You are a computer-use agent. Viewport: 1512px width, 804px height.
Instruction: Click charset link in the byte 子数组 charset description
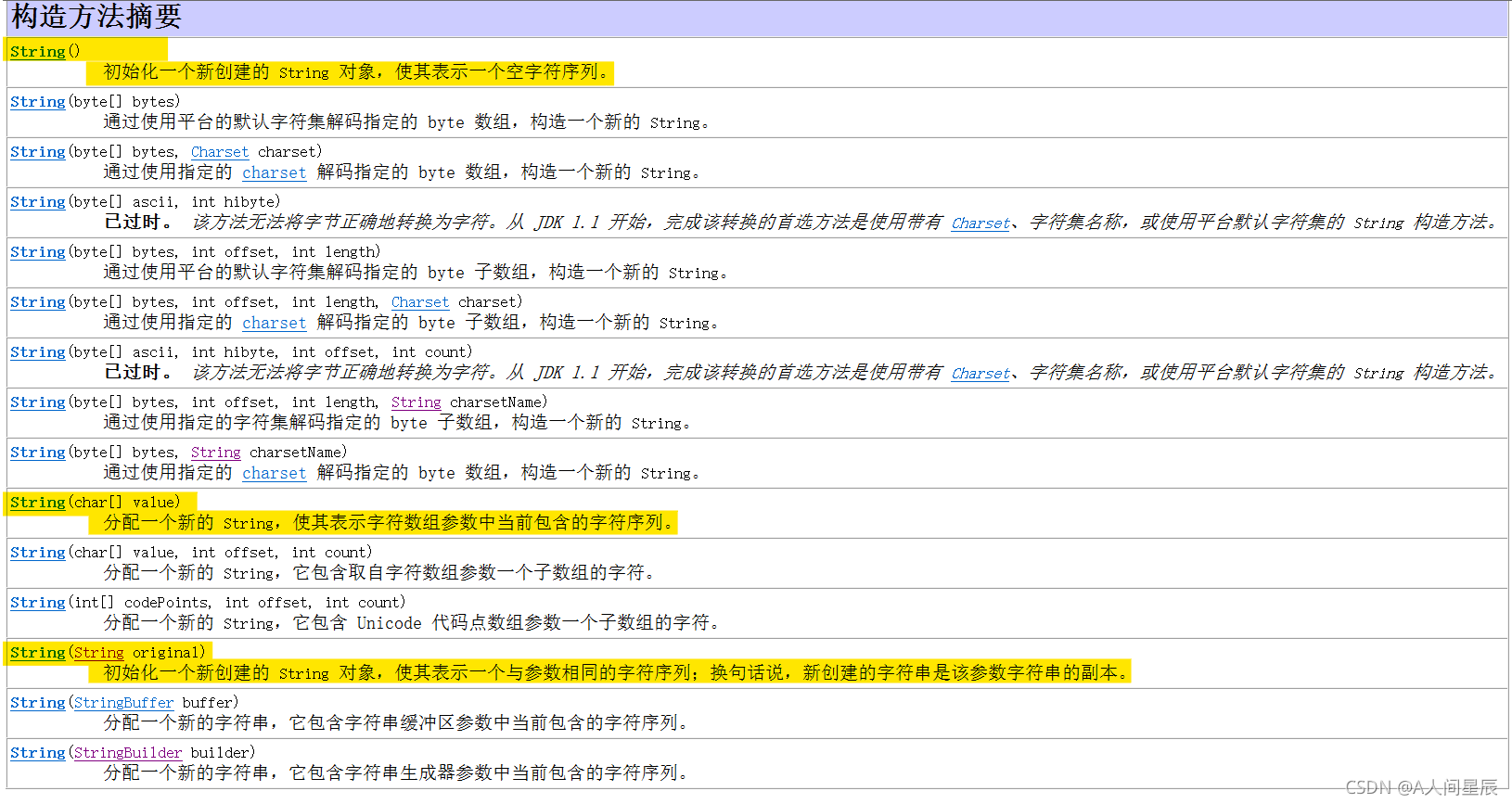(275, 323)
